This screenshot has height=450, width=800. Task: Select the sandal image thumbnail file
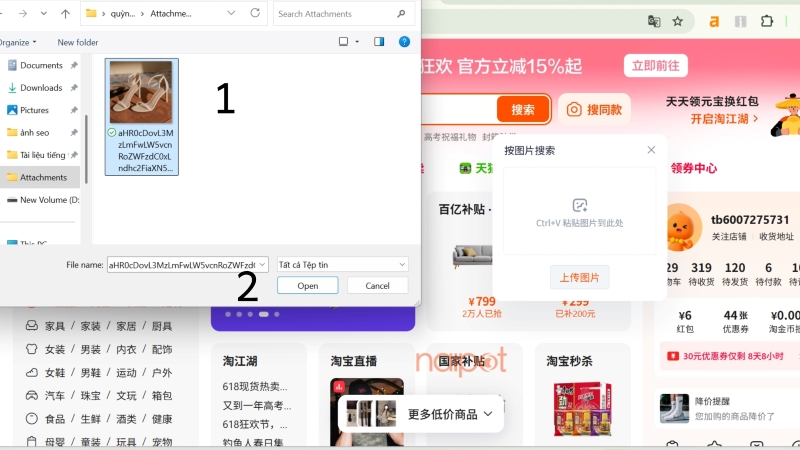click(141, 92)
